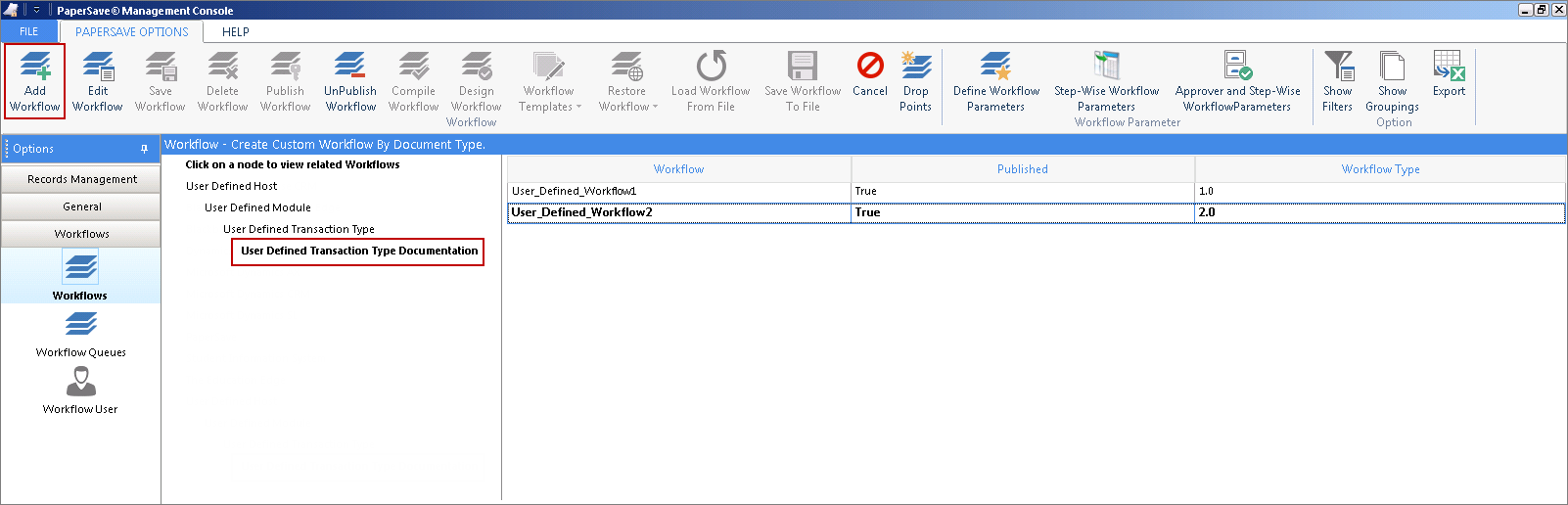Sort by Workflow Type column header
Viewport: 1568px width, 505px height.
[x=1380, y=169]
